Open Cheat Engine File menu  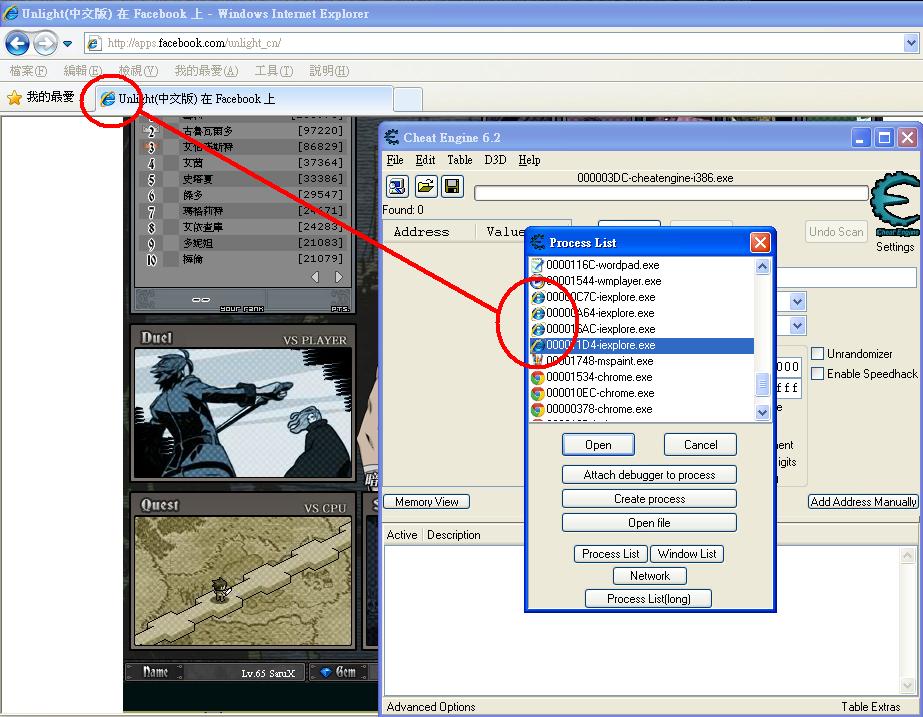(x=395, y=160)
